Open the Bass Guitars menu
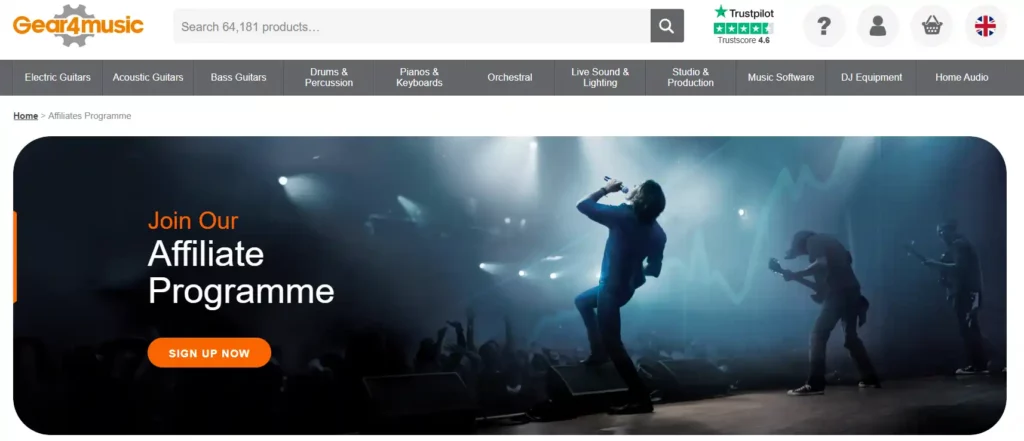The image size is (1024, 441). [238, 77]
